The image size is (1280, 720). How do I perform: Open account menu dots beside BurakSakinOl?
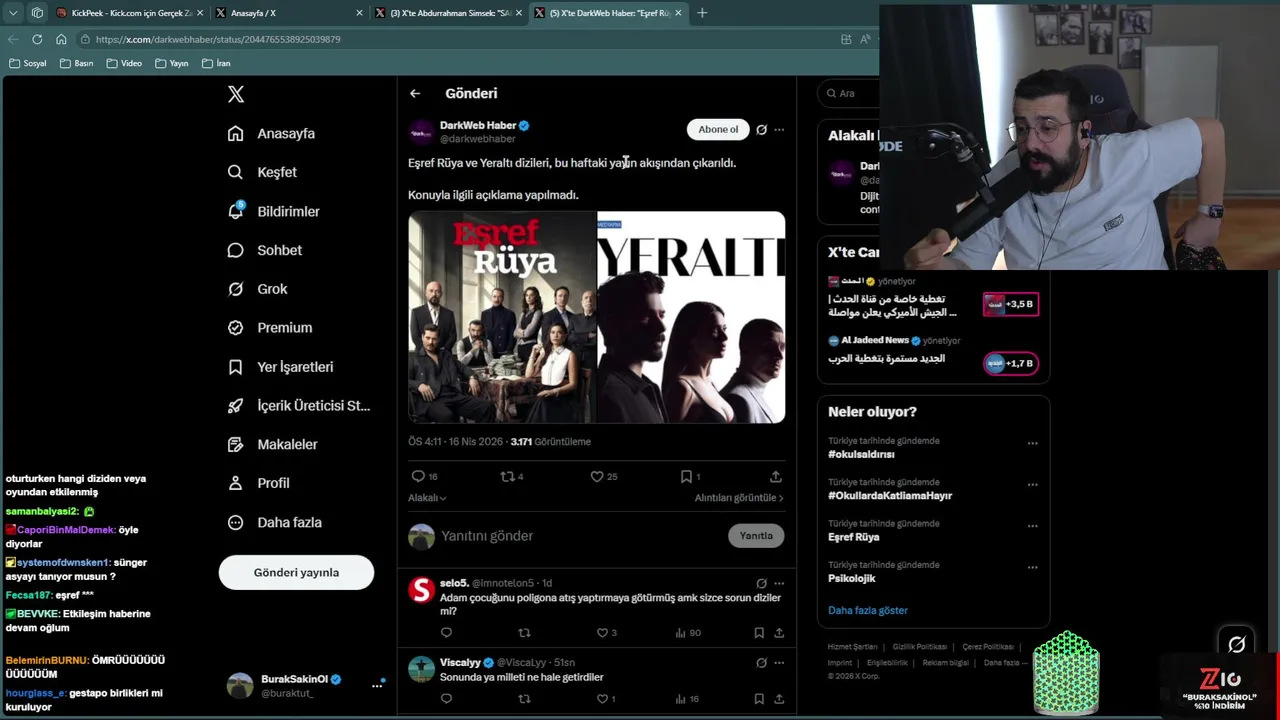pos(377,685)
